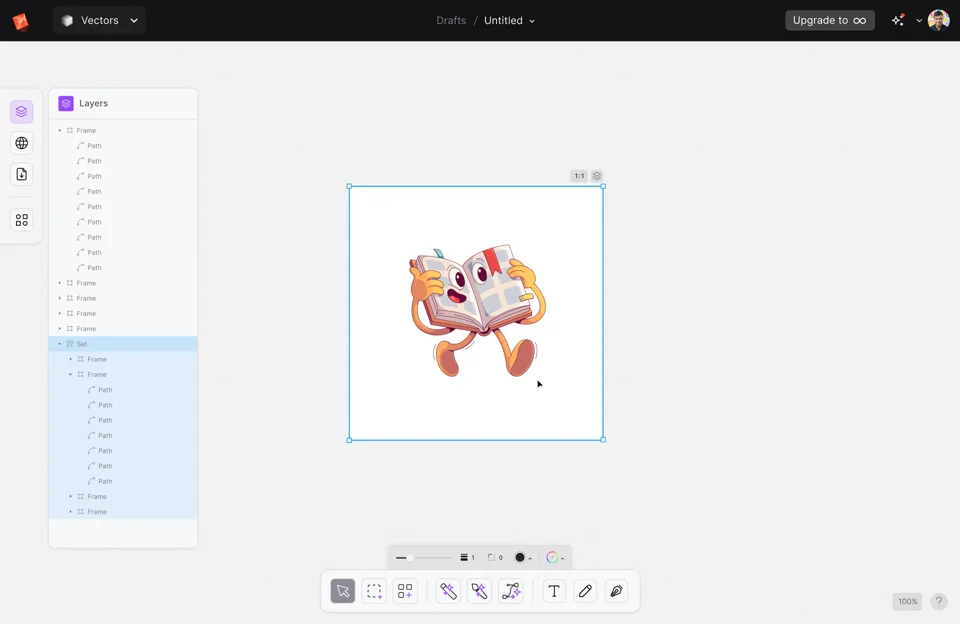
Task: Click the stroke width slider
Action: [423, 558]
